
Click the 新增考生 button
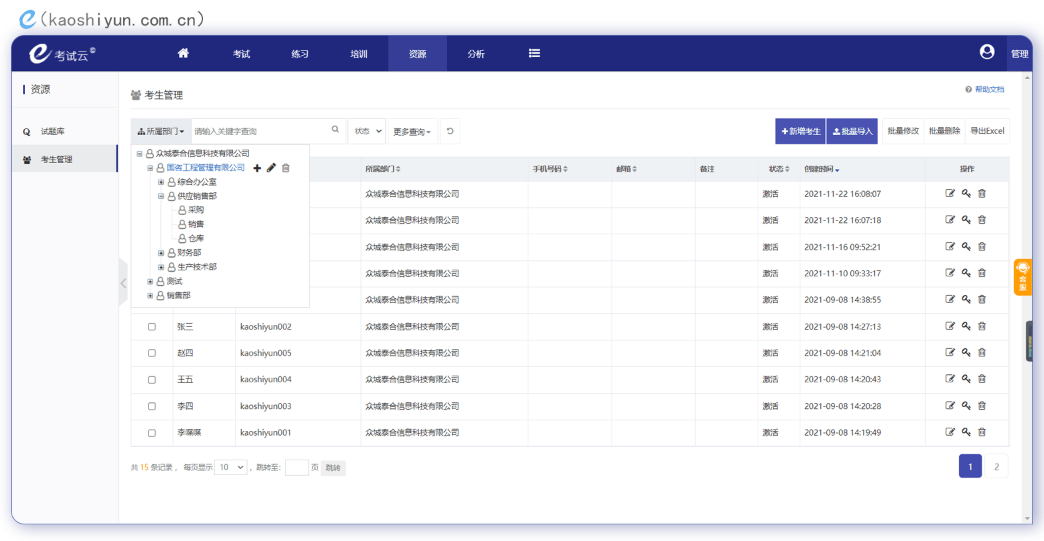[800, 131]
